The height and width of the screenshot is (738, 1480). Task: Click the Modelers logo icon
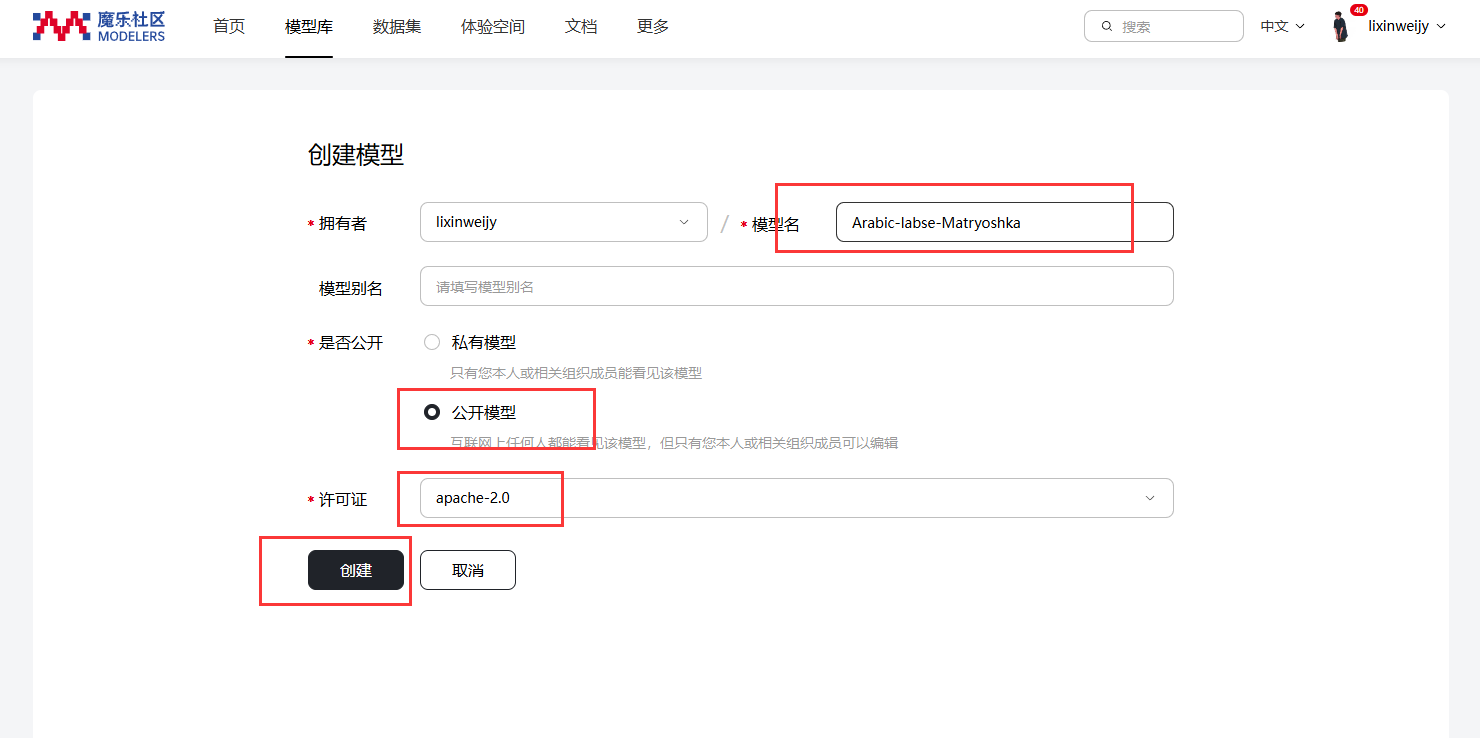[x=62, y=26]
